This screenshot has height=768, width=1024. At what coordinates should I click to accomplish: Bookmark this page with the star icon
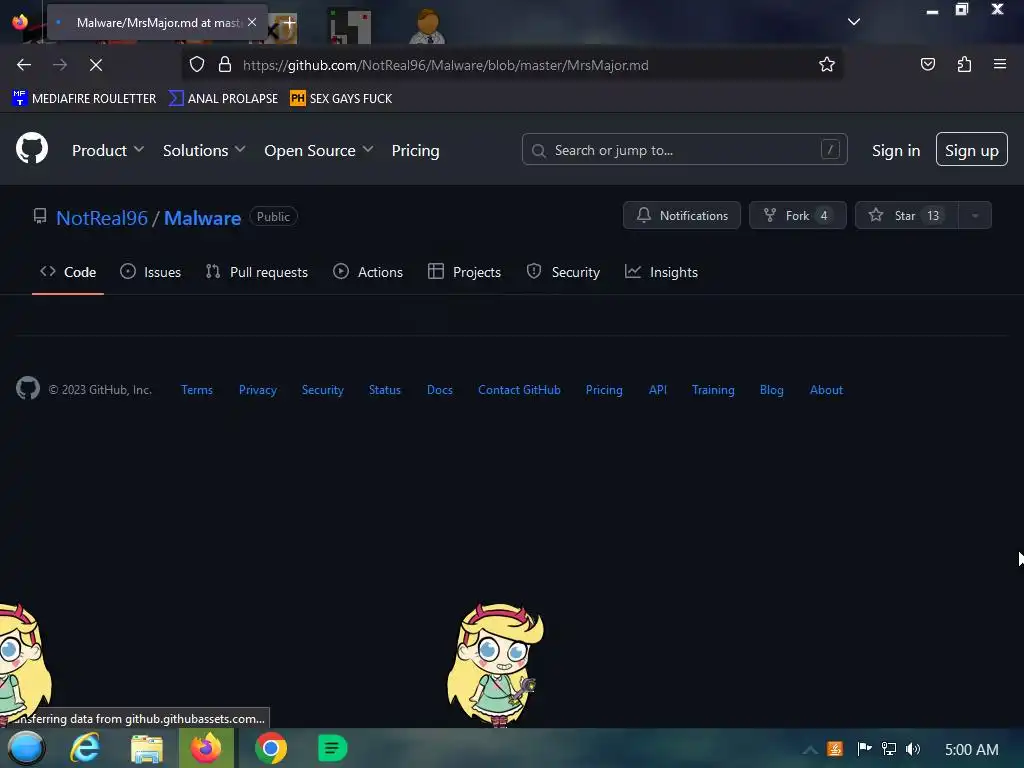[827, 65]
